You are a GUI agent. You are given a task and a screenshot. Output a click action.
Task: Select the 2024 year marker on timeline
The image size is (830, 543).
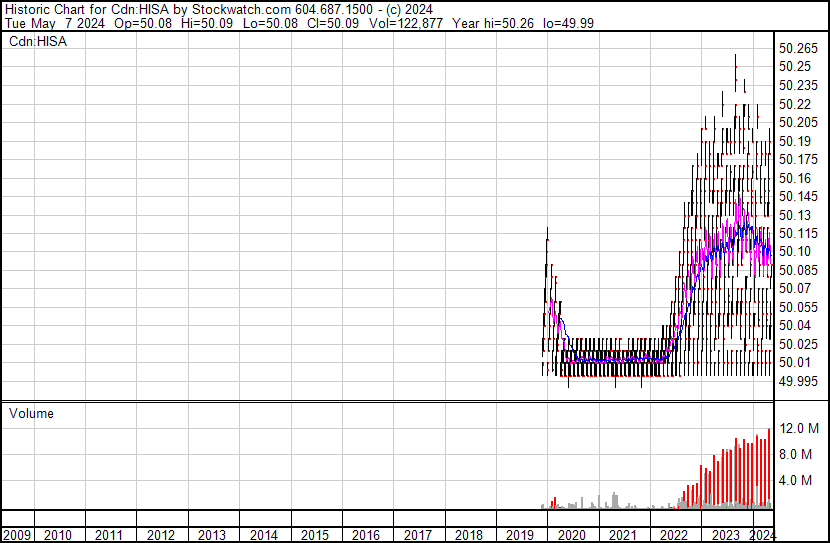[762, 535]
